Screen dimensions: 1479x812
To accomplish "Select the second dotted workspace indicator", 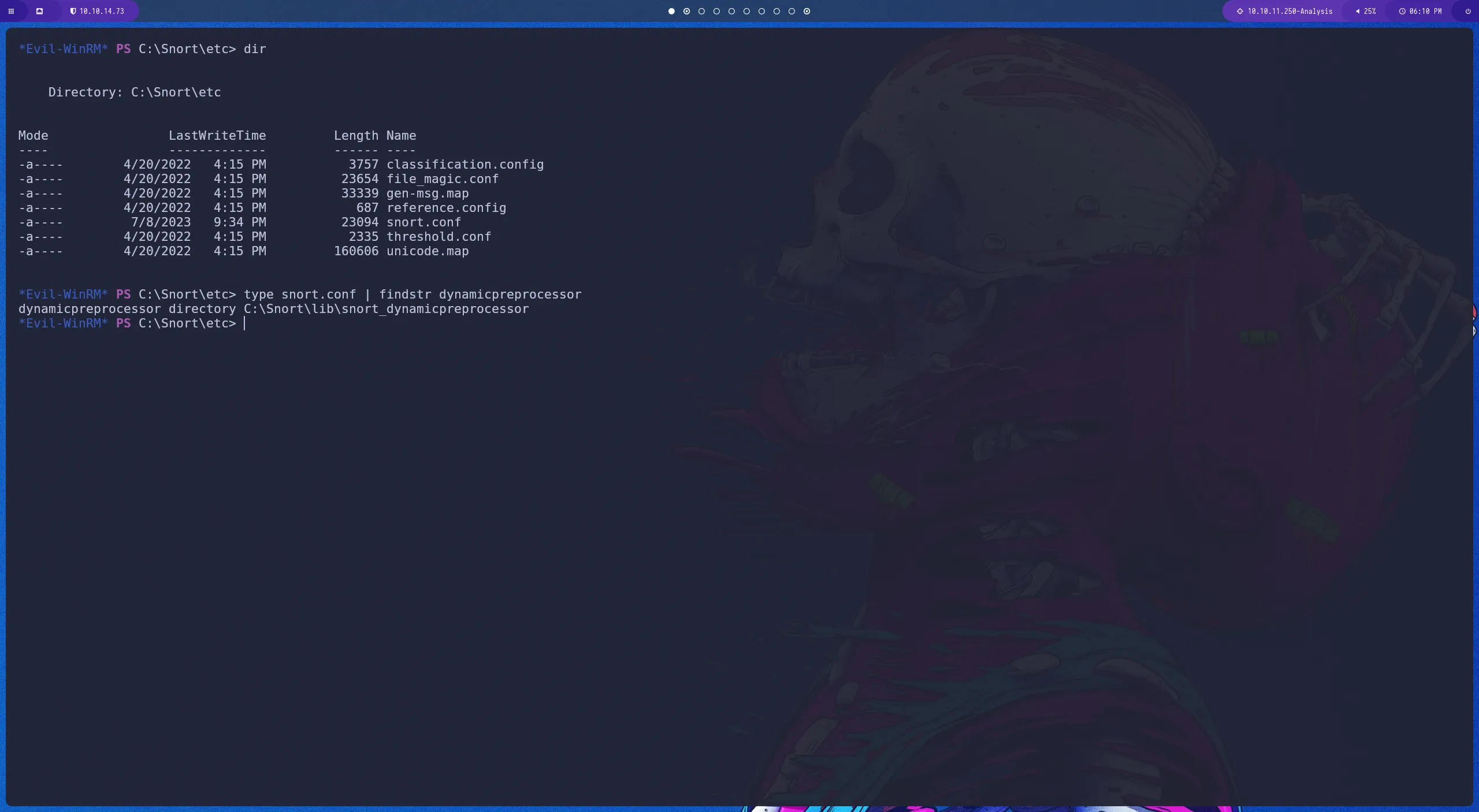I will tap(686, 11).
